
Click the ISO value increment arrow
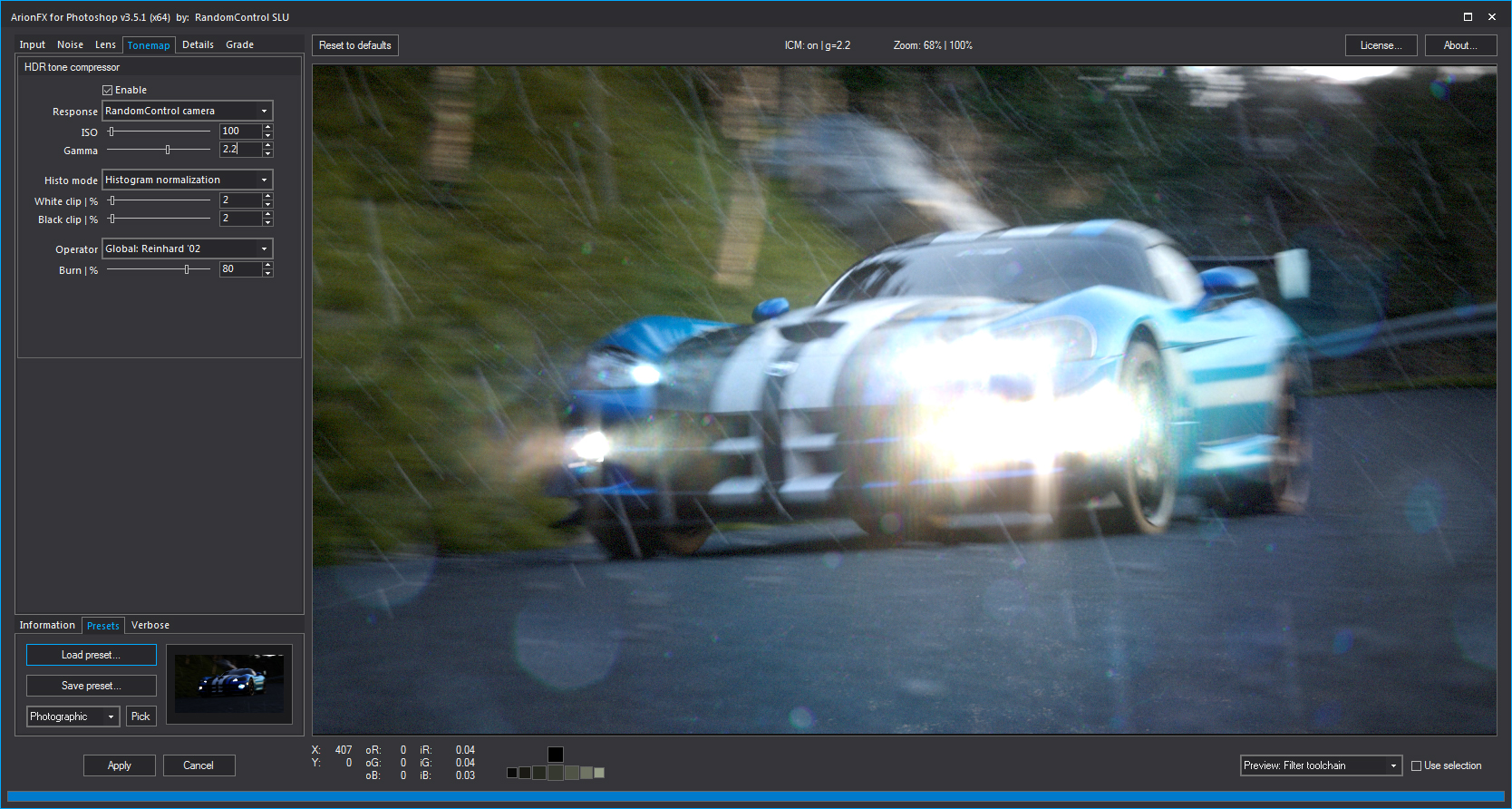(267, 128)
